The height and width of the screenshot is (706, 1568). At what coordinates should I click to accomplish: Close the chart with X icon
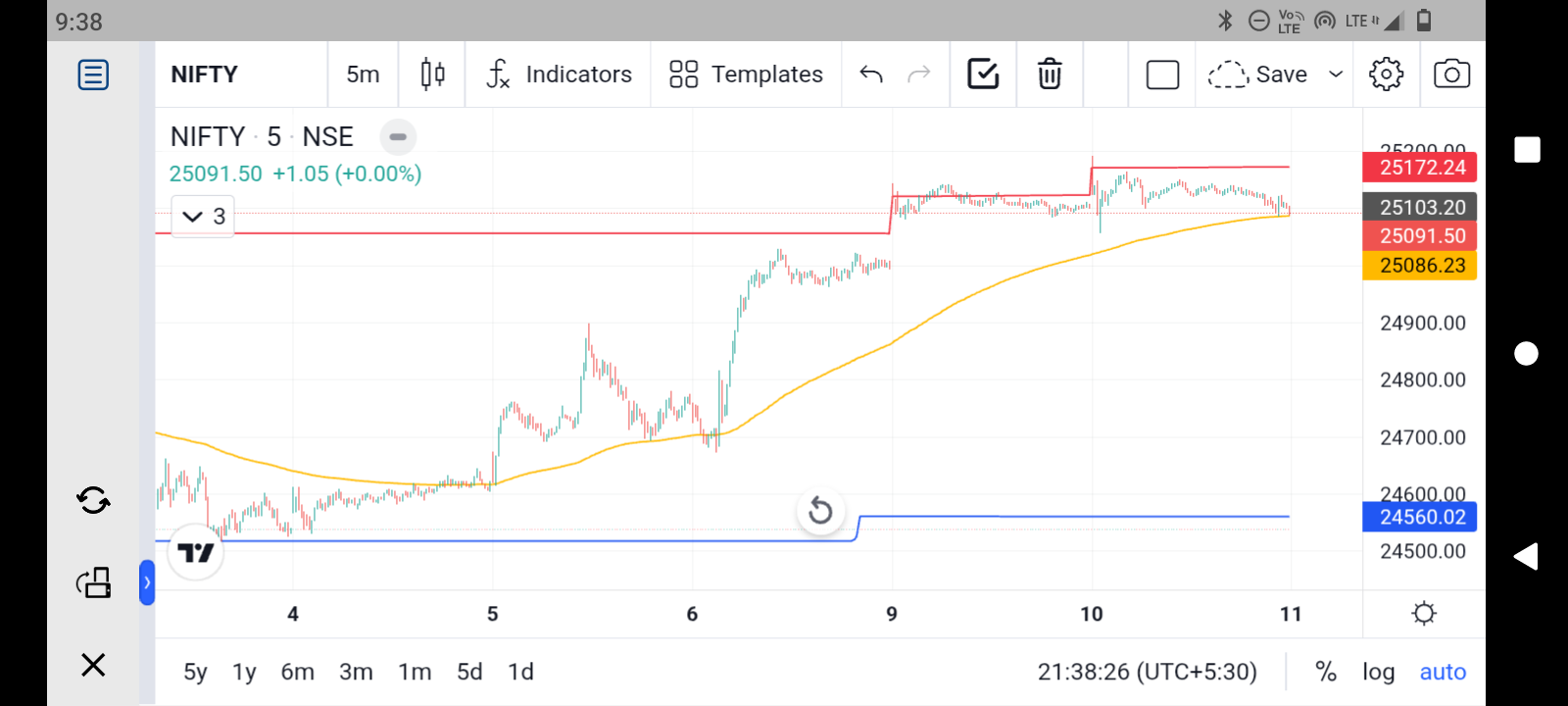pos(93,665)
